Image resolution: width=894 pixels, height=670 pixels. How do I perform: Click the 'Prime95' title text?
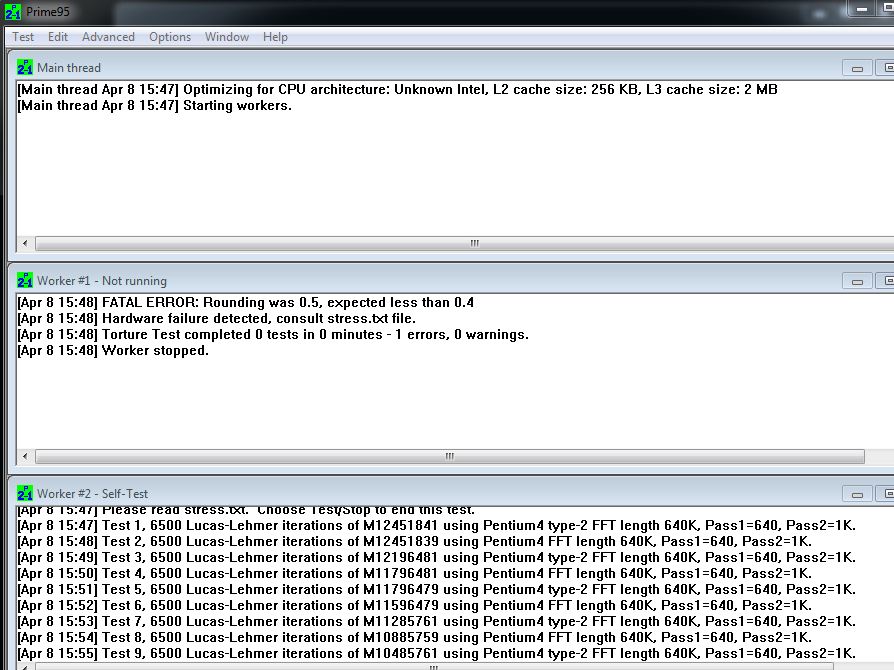pos(48,12)
